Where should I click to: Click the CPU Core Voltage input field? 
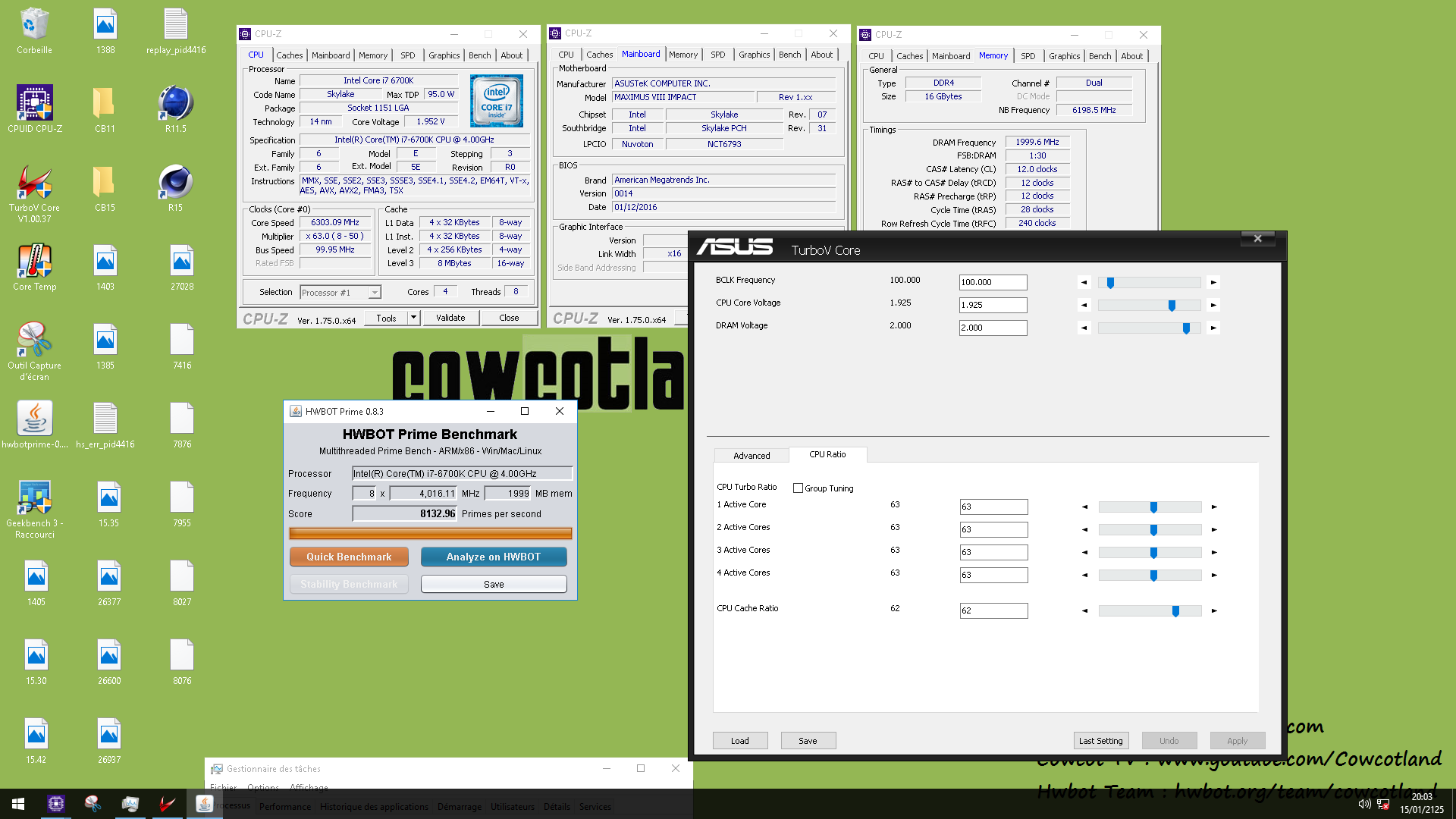[993, 305]
